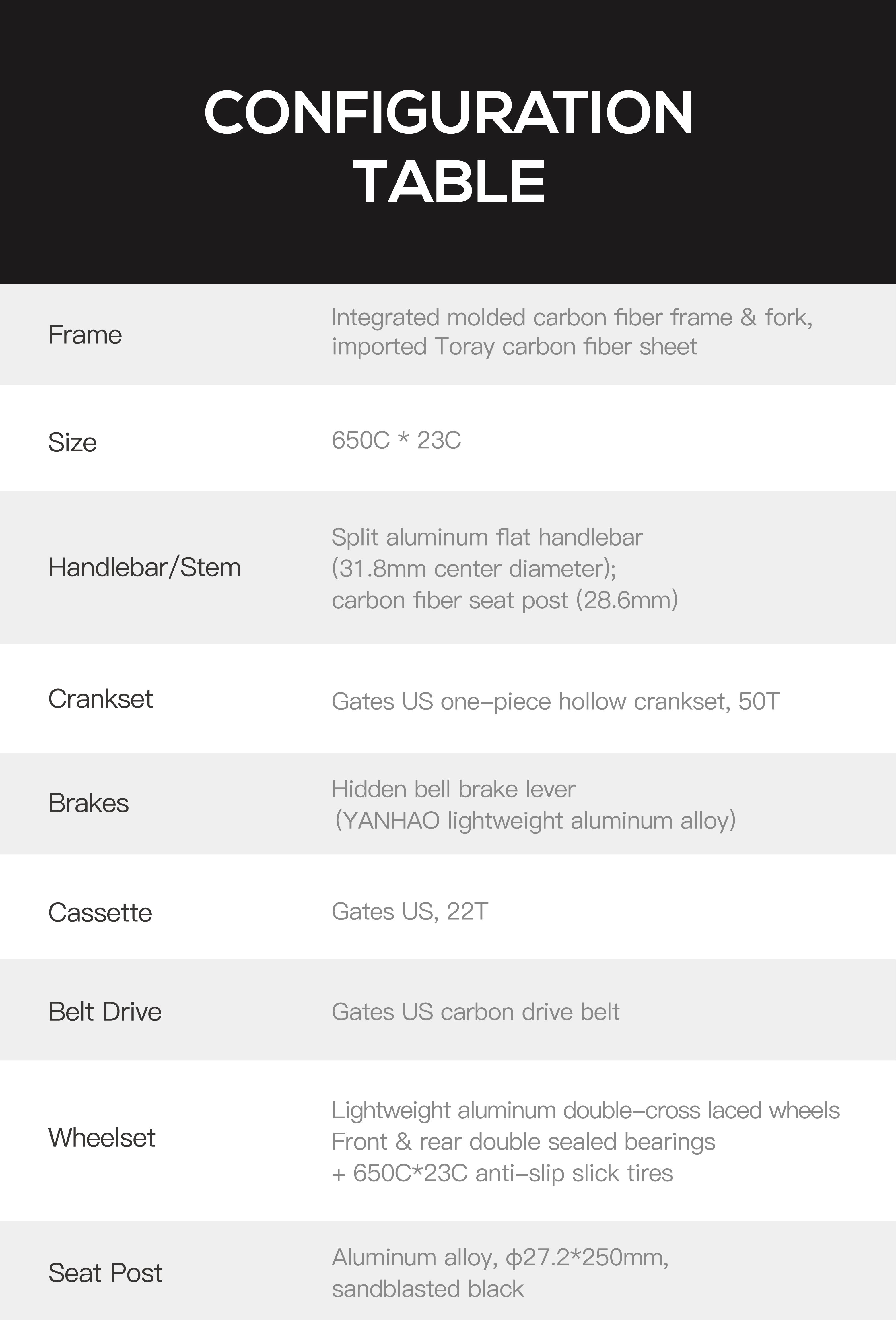Click the 650C * 23C size value
This screenshot has height=1320, width=896.
396,440
